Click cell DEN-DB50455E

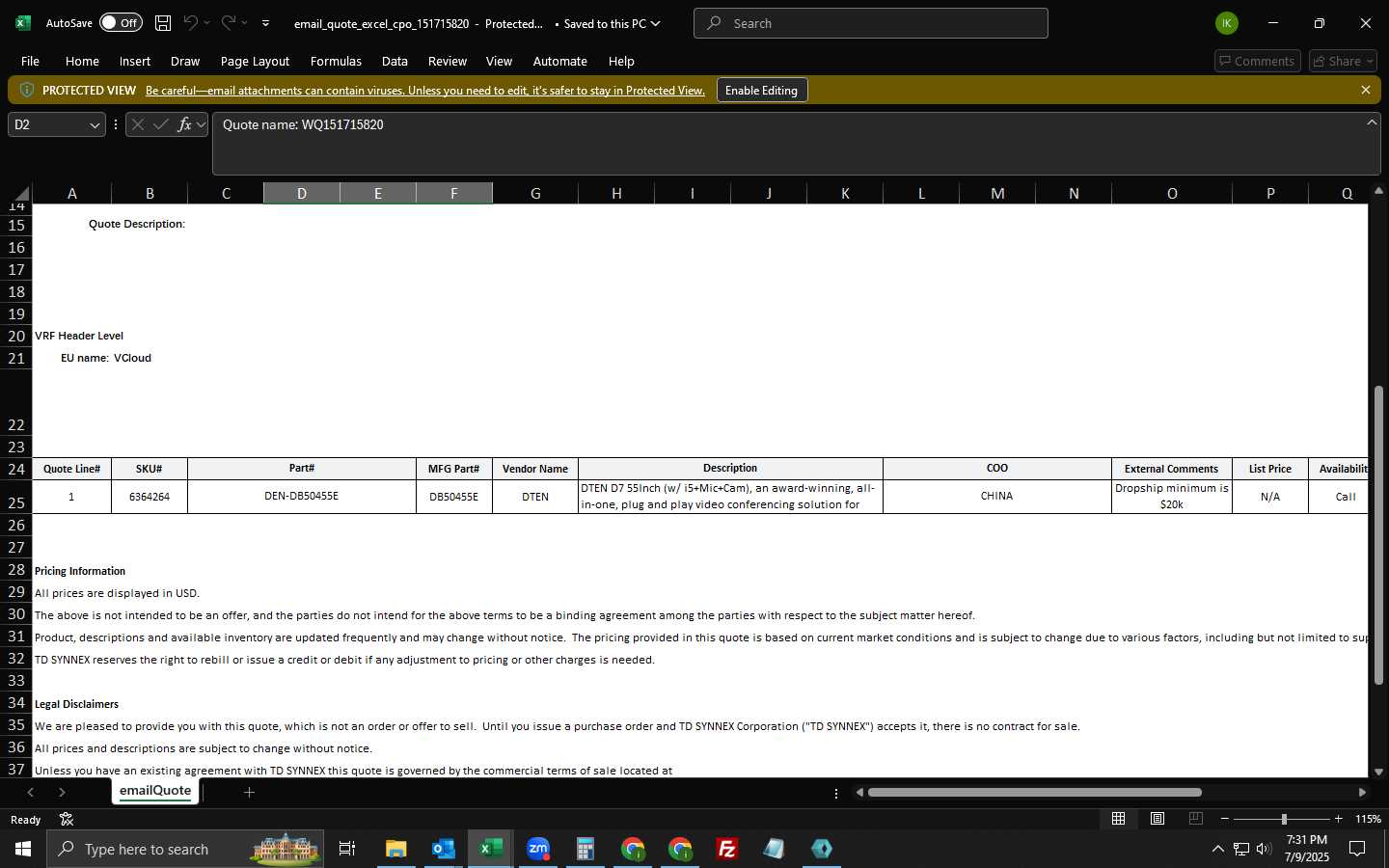(302, 497)
